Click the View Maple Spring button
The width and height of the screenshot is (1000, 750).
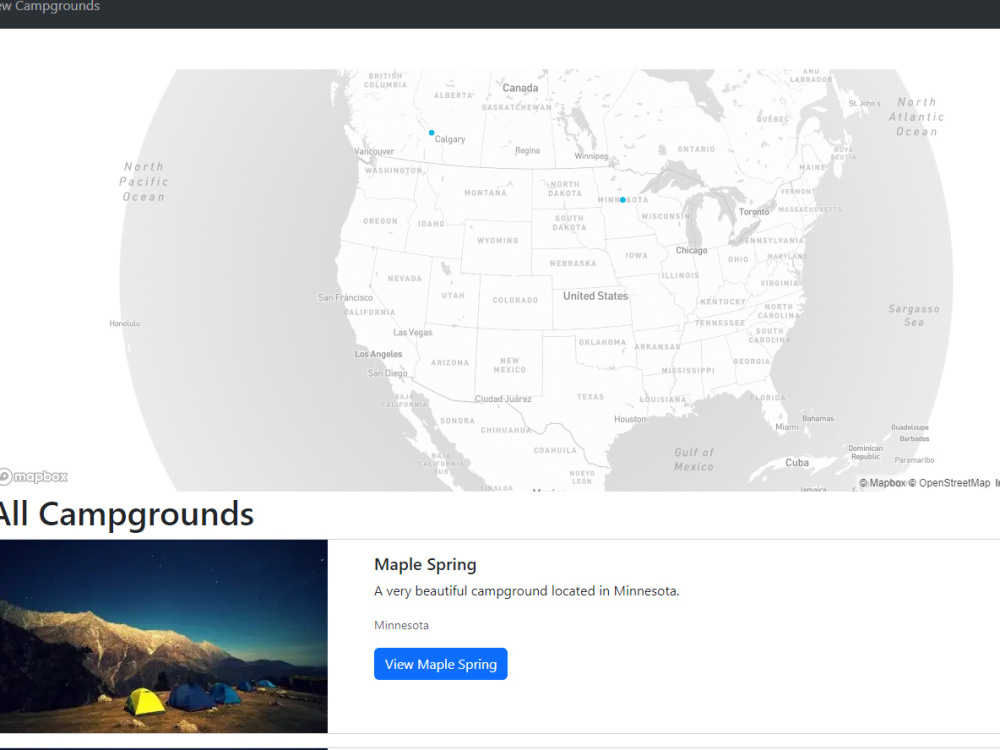[x=441, y=664]
